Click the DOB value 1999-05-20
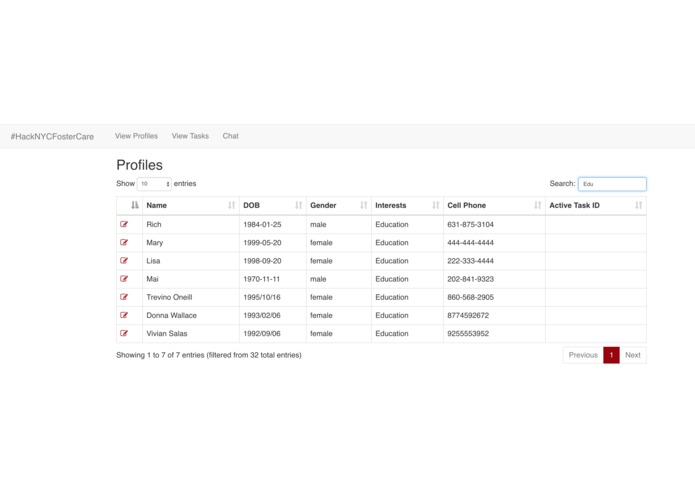The width and height of the screenshot is (695, 494). click(262, 242)
